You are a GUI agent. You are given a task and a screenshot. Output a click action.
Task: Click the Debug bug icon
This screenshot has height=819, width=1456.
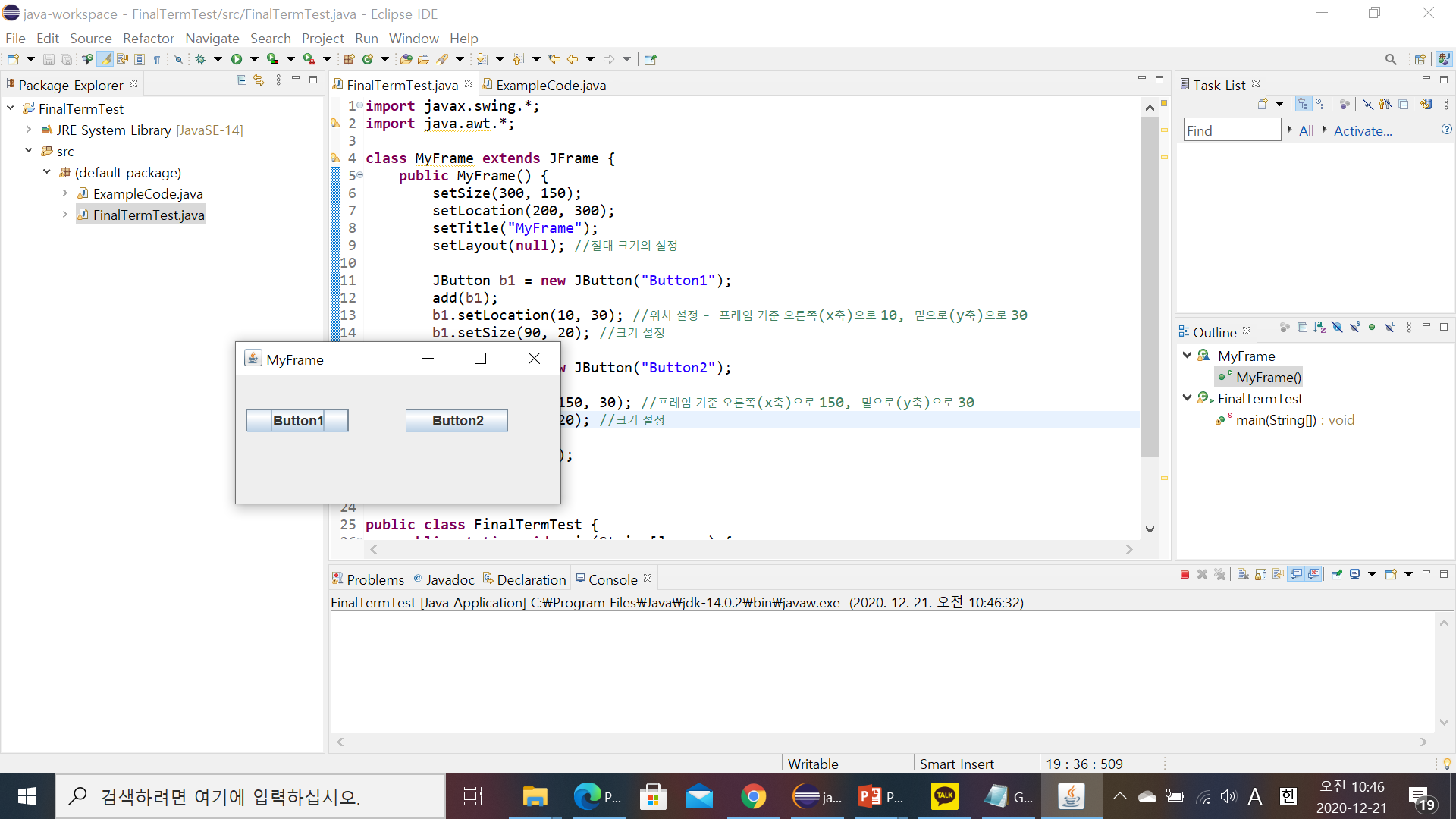[200, 59]
